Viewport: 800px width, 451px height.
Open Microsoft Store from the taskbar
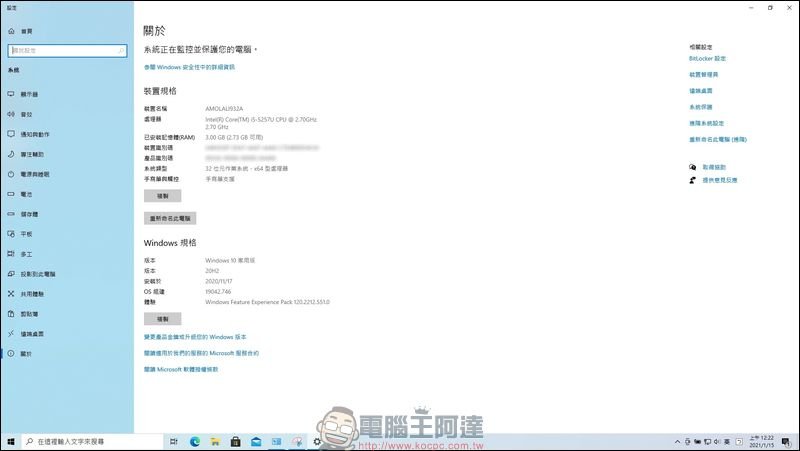click(236, 442)
